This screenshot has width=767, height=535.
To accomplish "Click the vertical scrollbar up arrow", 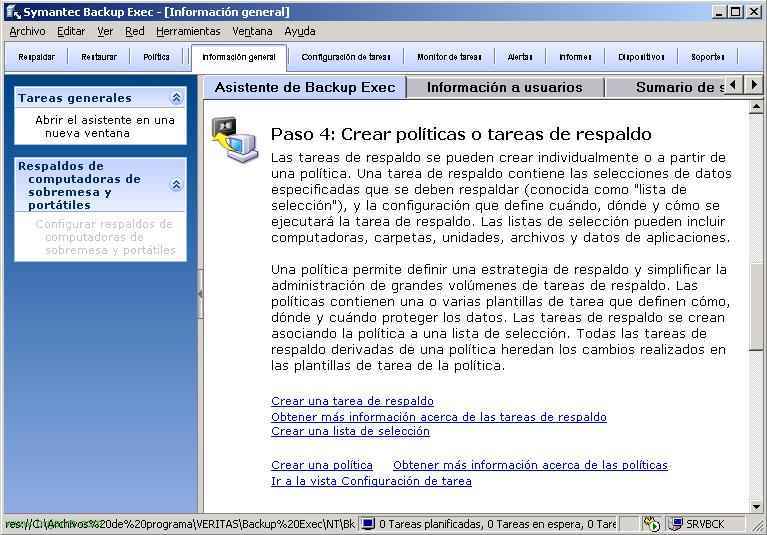I will coord(756,107).
